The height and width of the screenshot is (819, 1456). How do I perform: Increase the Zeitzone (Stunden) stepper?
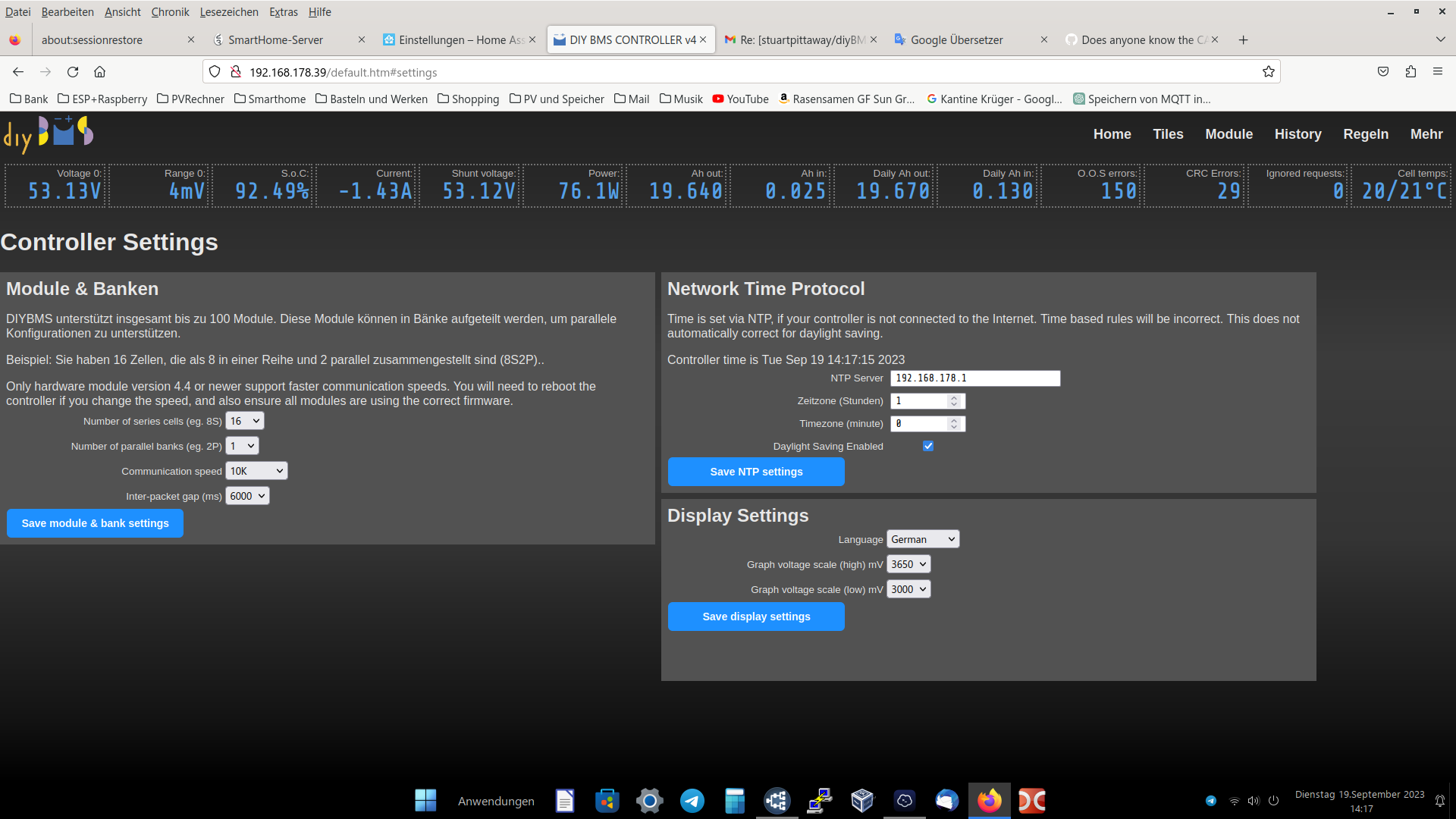pyautogui.click(x=955, y=397)
